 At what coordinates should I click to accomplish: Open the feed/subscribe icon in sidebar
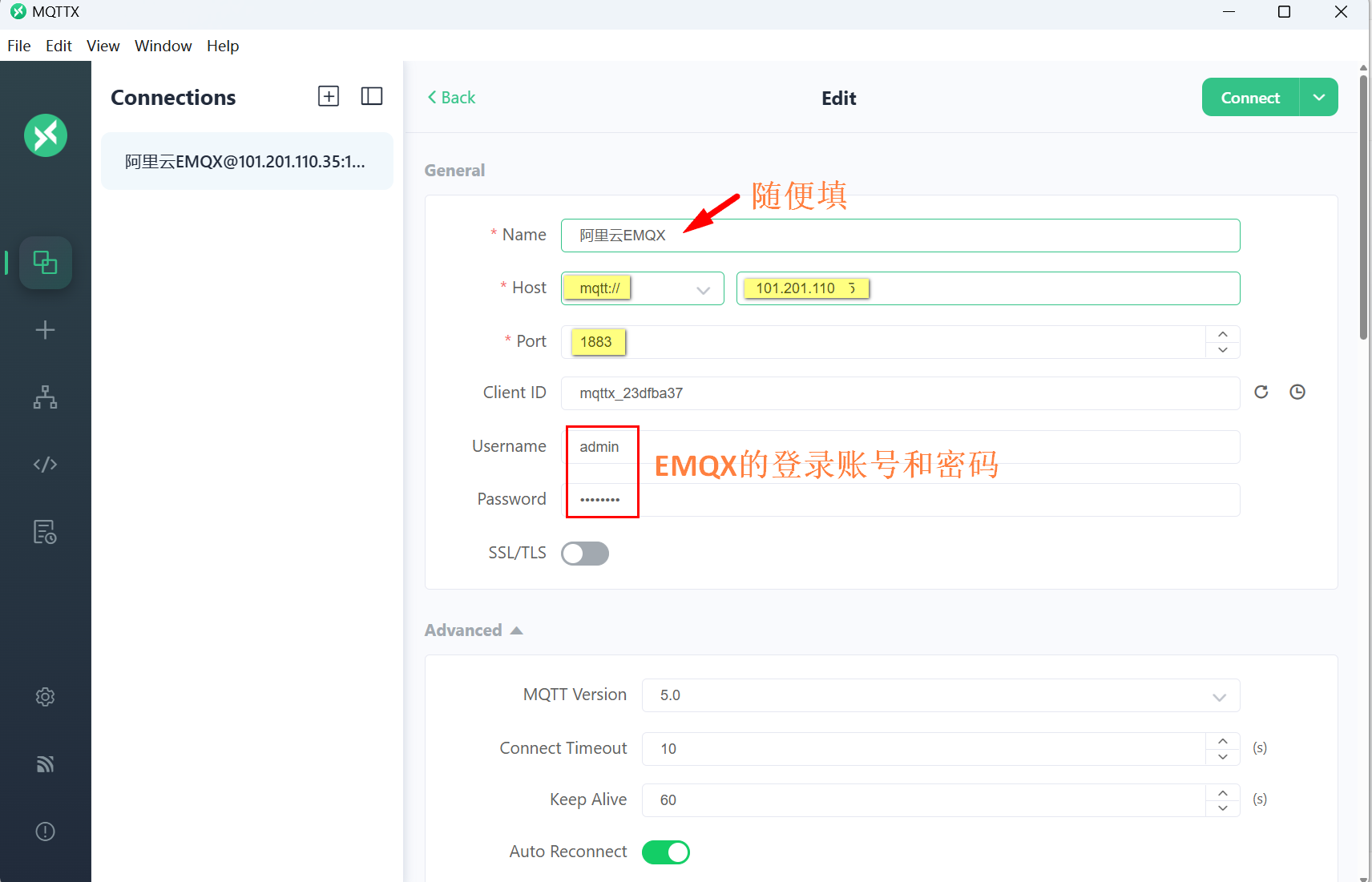pyautogui.click(x=46, y=764)
